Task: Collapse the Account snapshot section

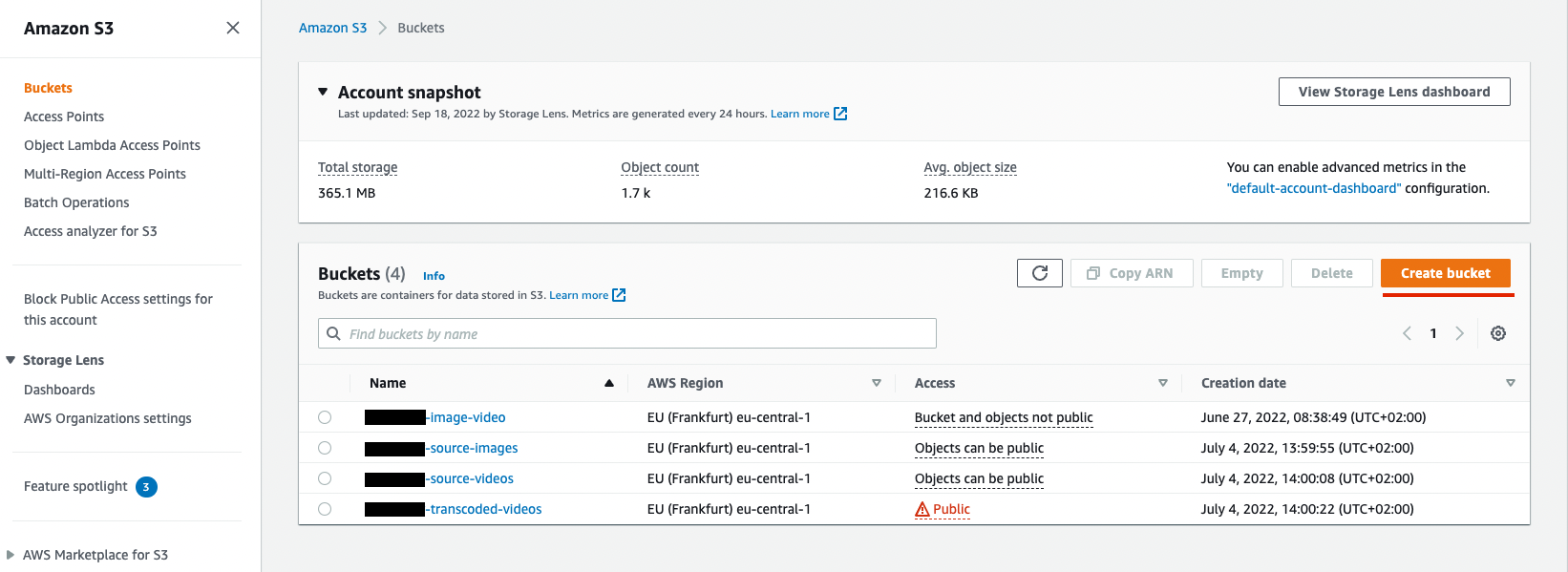Action: (323, 92)
